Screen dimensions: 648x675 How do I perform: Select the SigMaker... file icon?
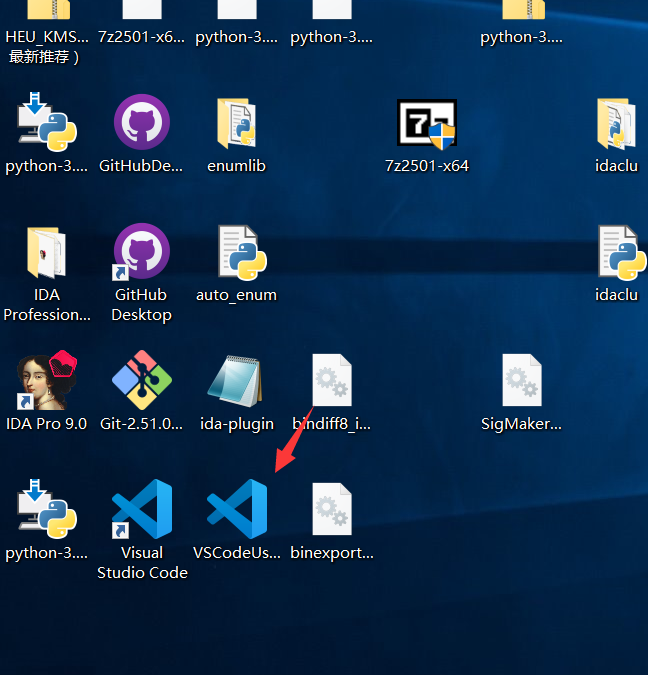[x=522, y=380]
